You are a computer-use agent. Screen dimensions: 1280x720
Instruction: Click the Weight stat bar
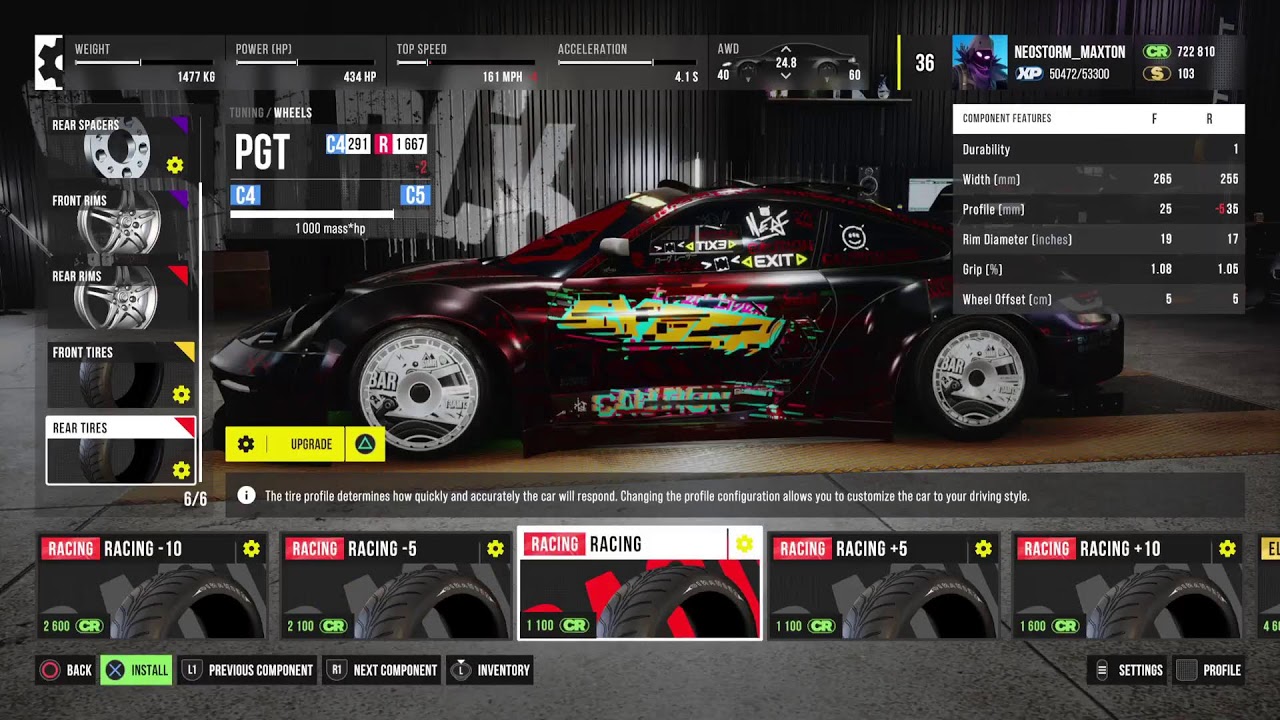(x=145, y=63)
